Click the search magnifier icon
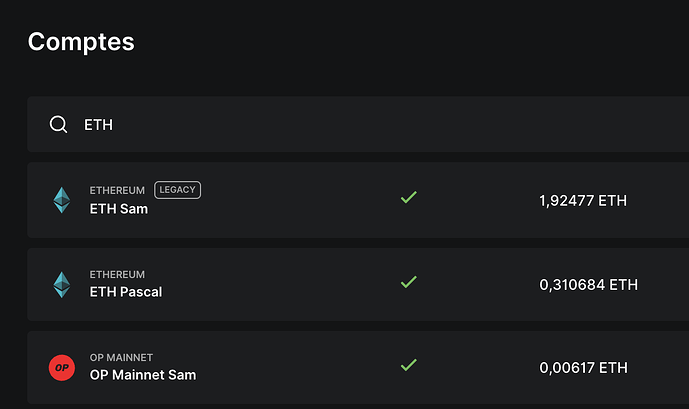The width and height of the screenshot is (689, 409). (x=58, y=125)
